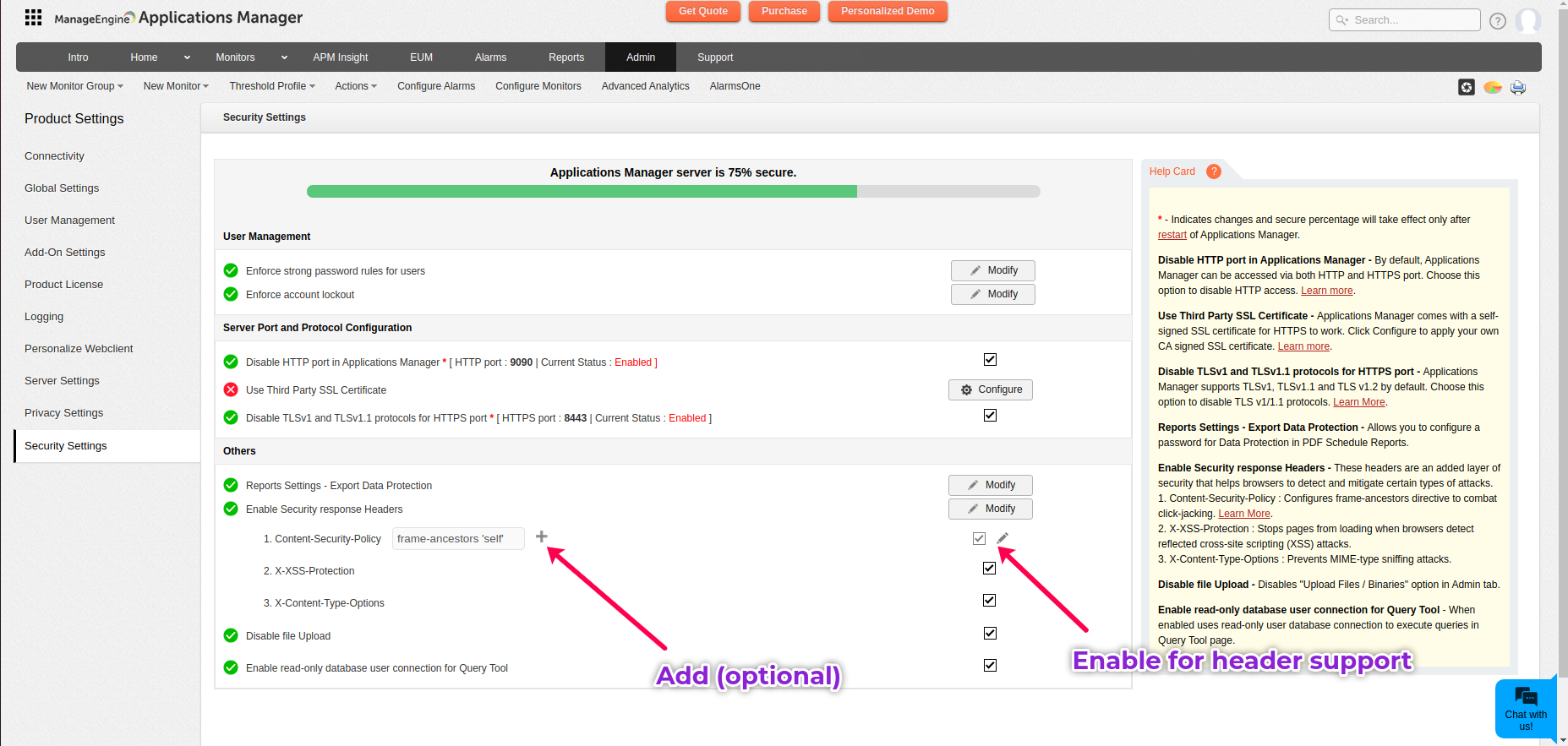Toggle Disable file Upload checkbox
This screenshot has height=746, width=1568.
(x=990, y=634)
